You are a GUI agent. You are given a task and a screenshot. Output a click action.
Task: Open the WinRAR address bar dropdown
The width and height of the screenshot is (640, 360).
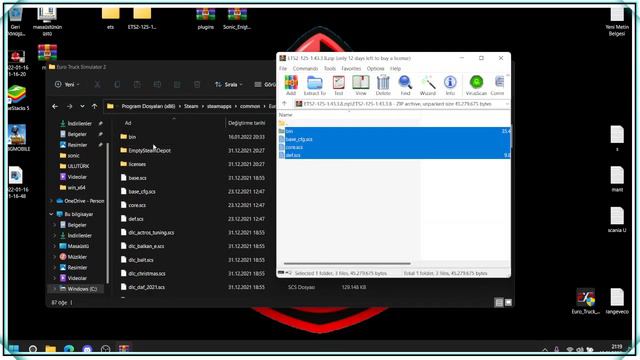click(x=507, y=104)
